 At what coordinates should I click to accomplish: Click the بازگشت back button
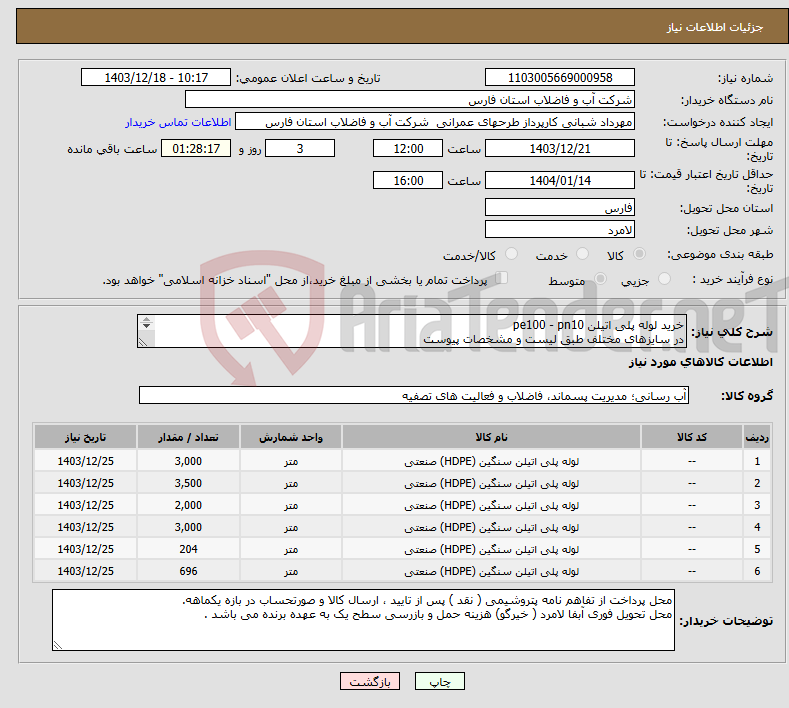[370, 681]
